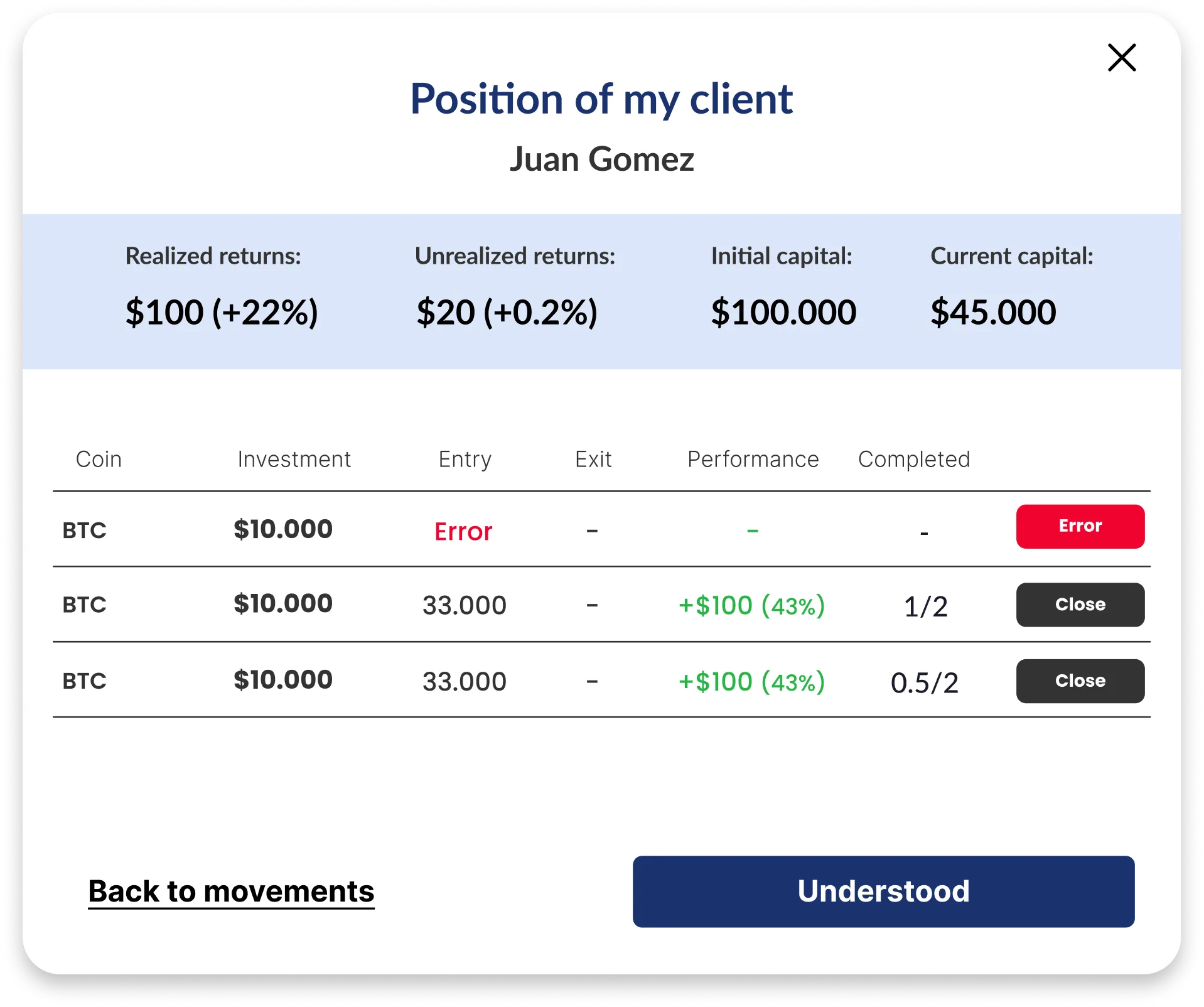Click the first BTC coin label
Screen dimensions: 1204x1007
coord(84,530)
